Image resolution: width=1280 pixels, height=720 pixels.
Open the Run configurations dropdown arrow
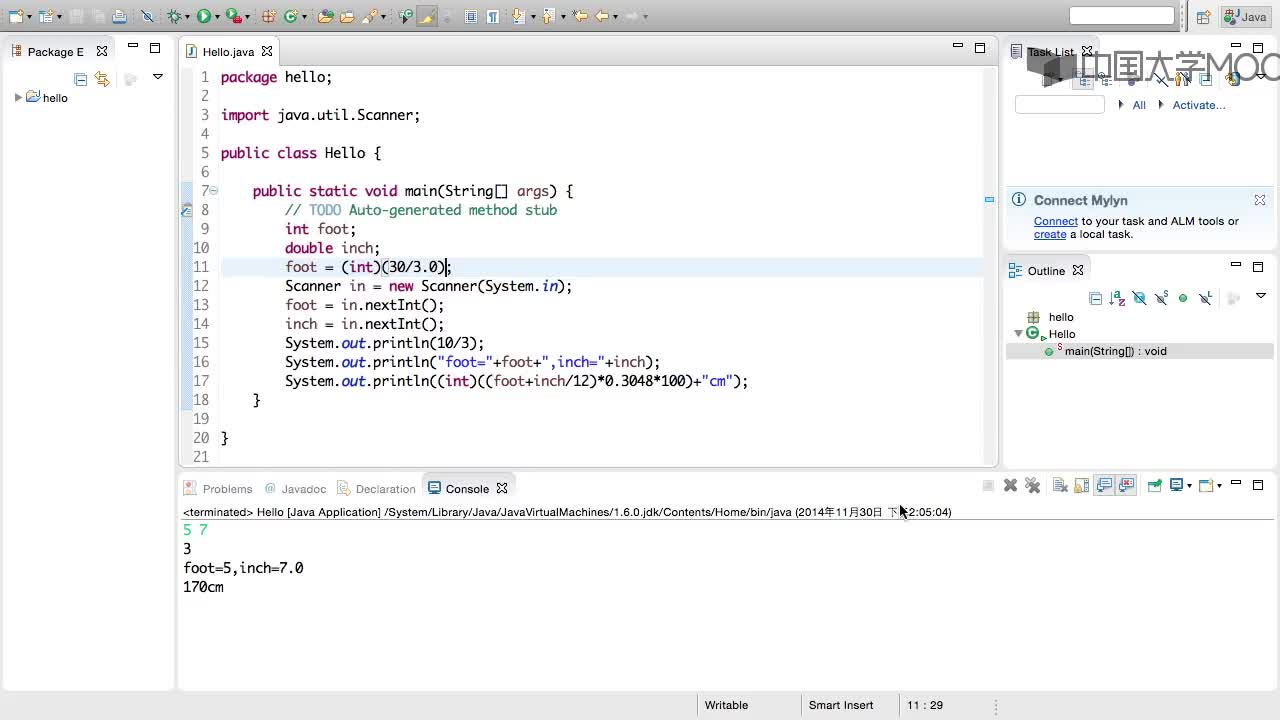click(217, 17)
